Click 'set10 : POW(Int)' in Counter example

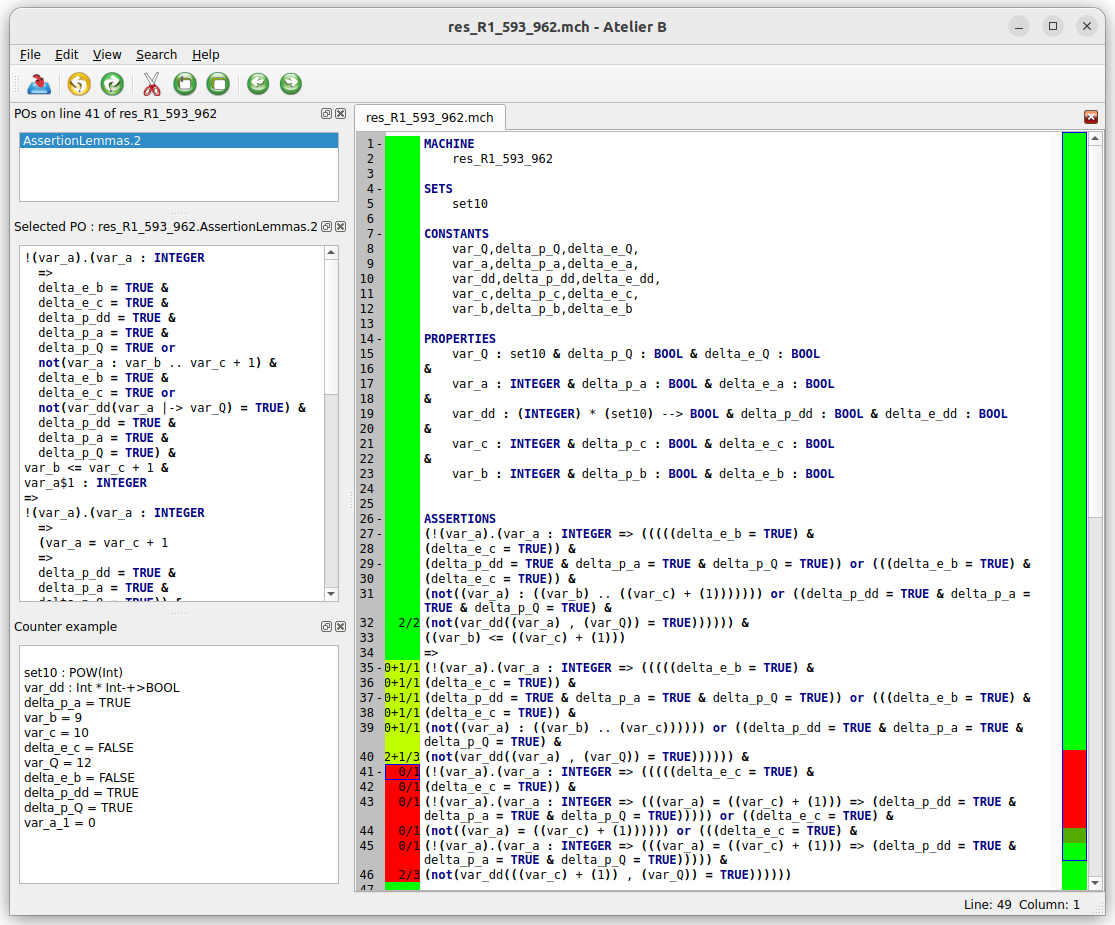73,673
